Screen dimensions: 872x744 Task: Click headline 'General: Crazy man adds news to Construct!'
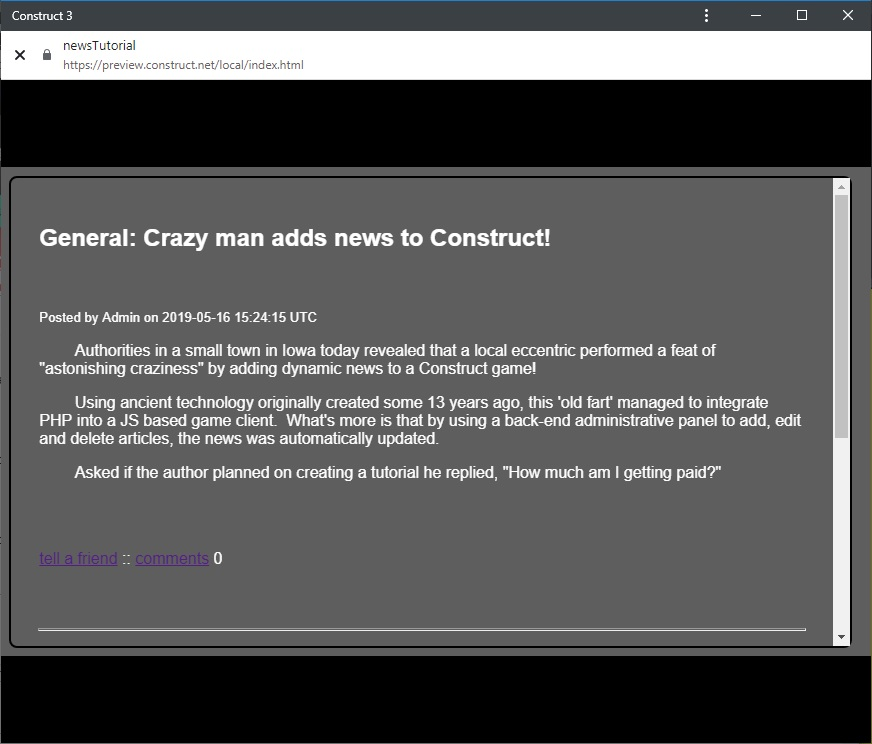coord(295,238)
